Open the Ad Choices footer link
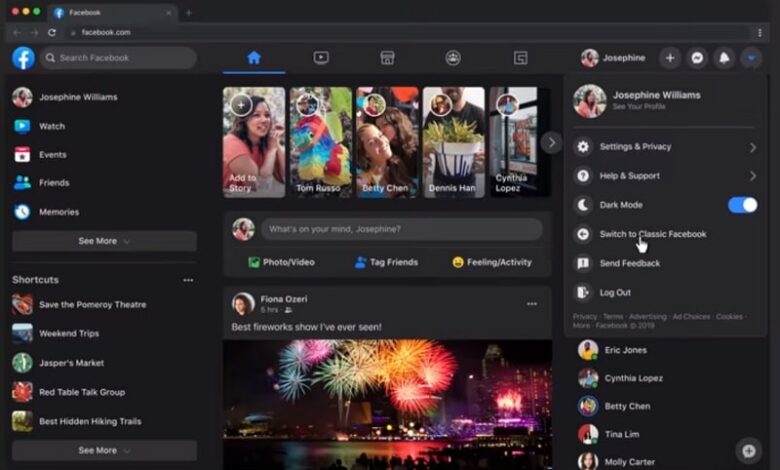The width and height of the screenshot is (780, 470). click(x=690, y=317)
